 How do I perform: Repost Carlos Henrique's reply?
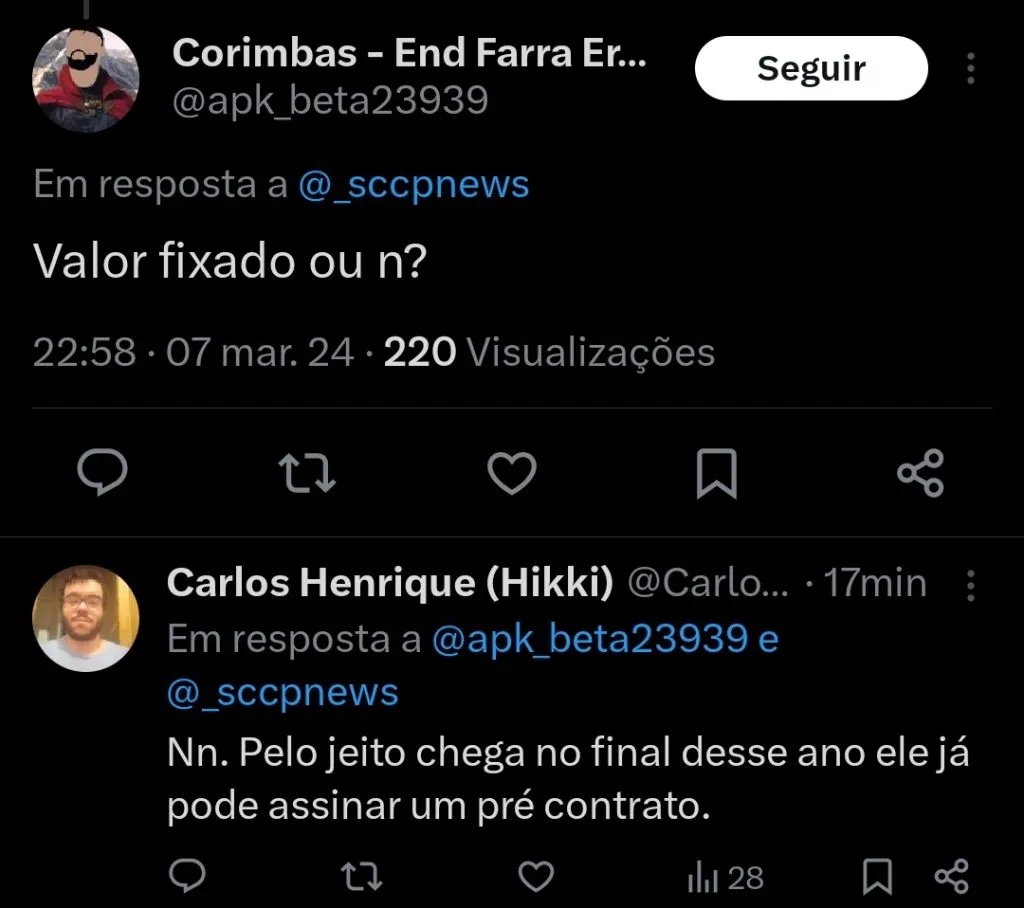(362, 877)
